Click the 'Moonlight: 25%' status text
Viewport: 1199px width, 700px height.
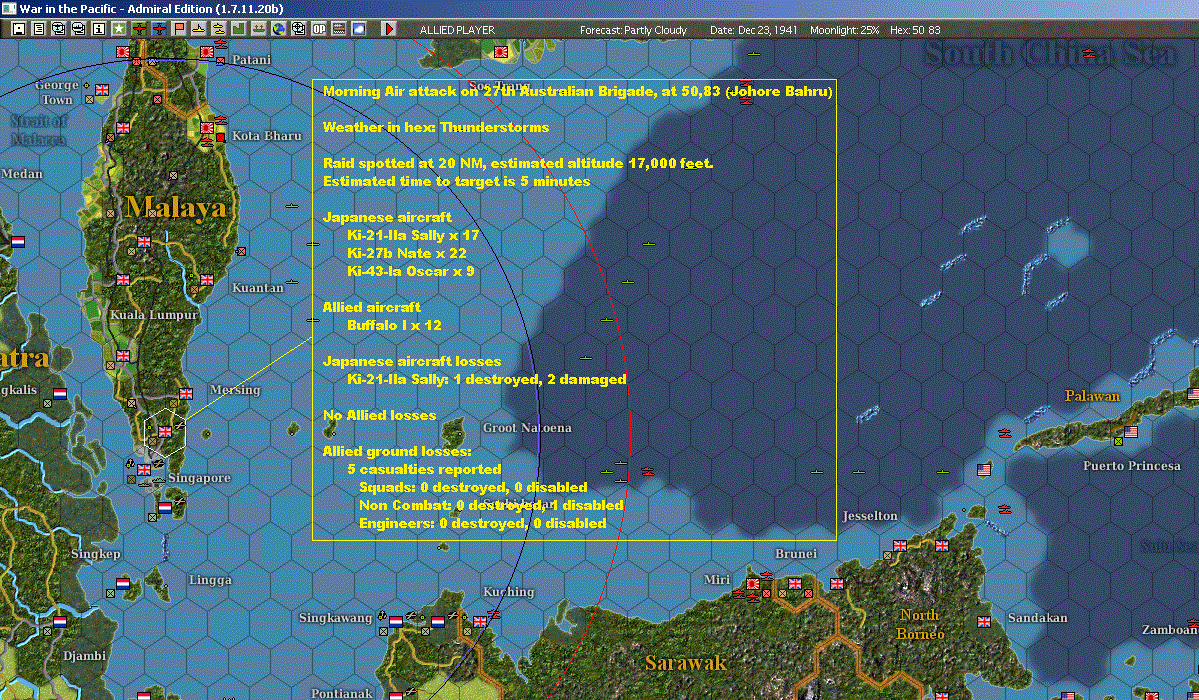[x=844, y=30]
